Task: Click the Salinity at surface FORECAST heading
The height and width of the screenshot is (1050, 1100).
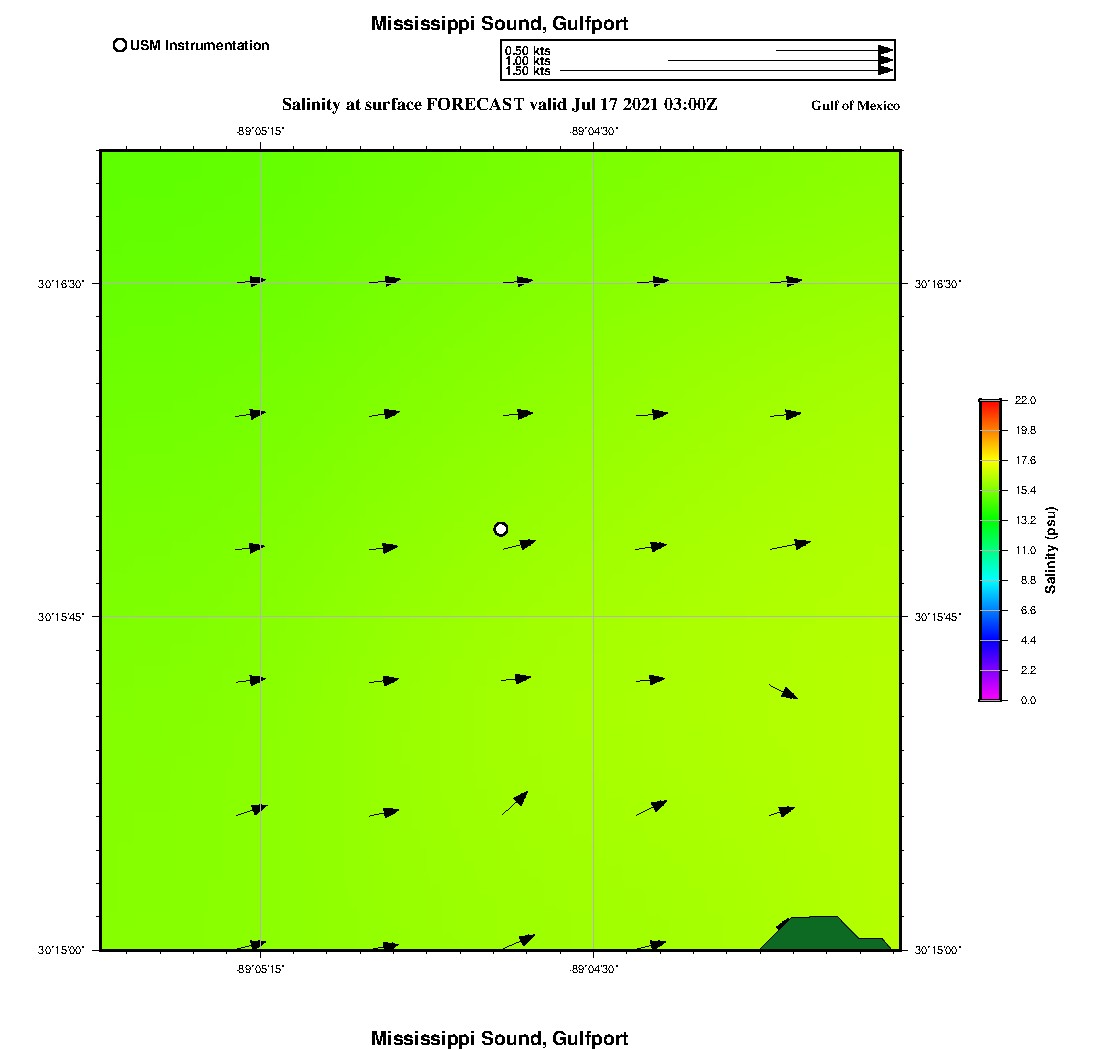Action: [499, 104]
